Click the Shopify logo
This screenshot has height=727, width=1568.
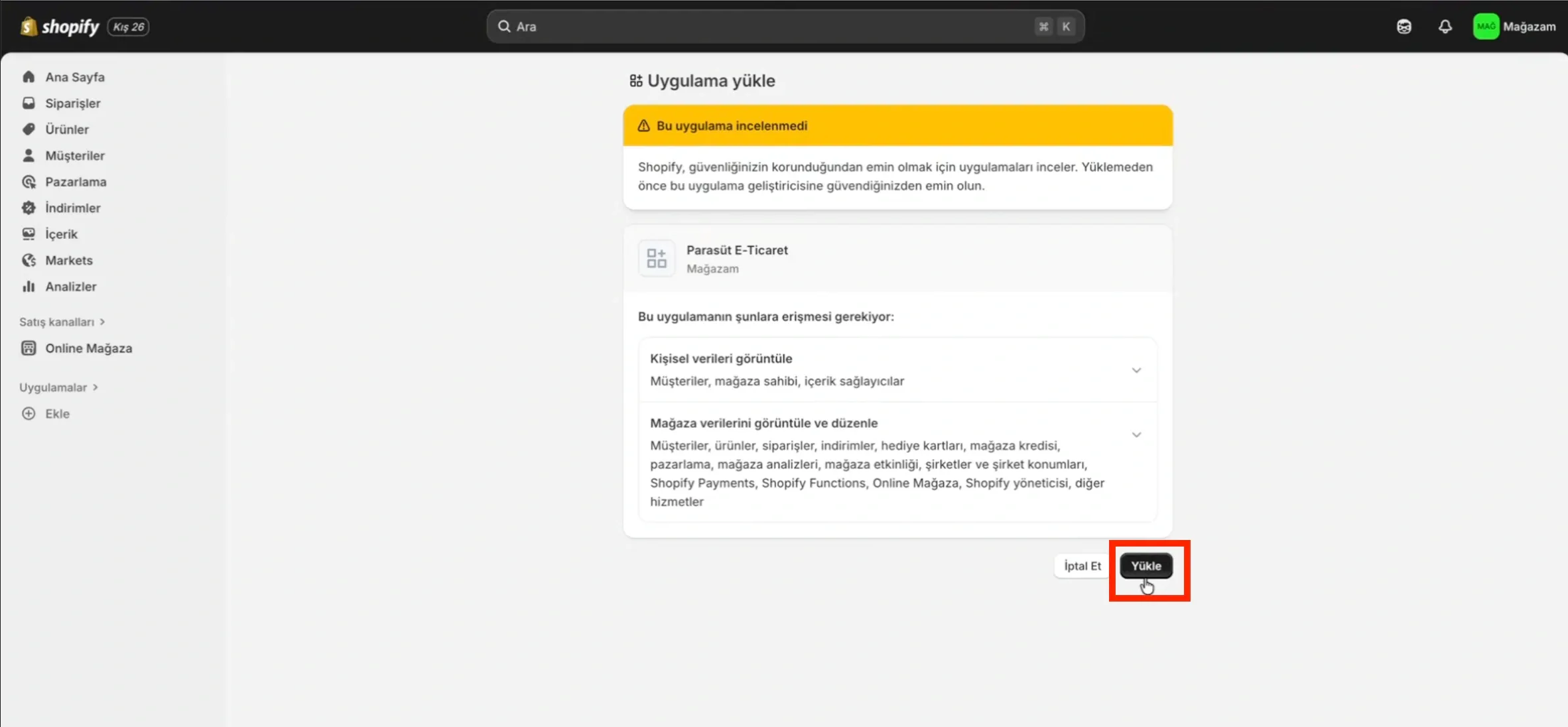pos(60,27)
